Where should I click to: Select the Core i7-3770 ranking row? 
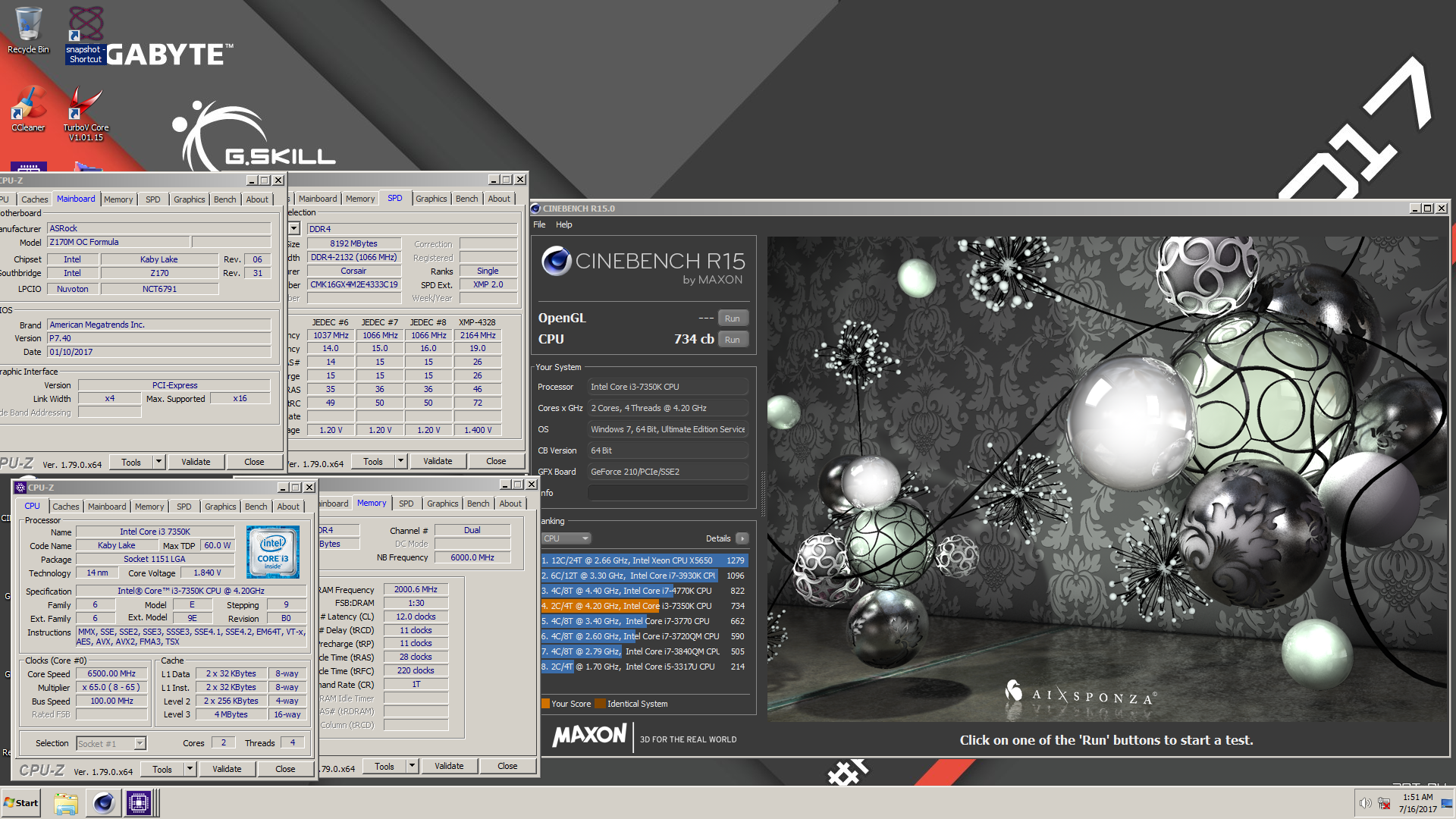[x=644, y=621]
